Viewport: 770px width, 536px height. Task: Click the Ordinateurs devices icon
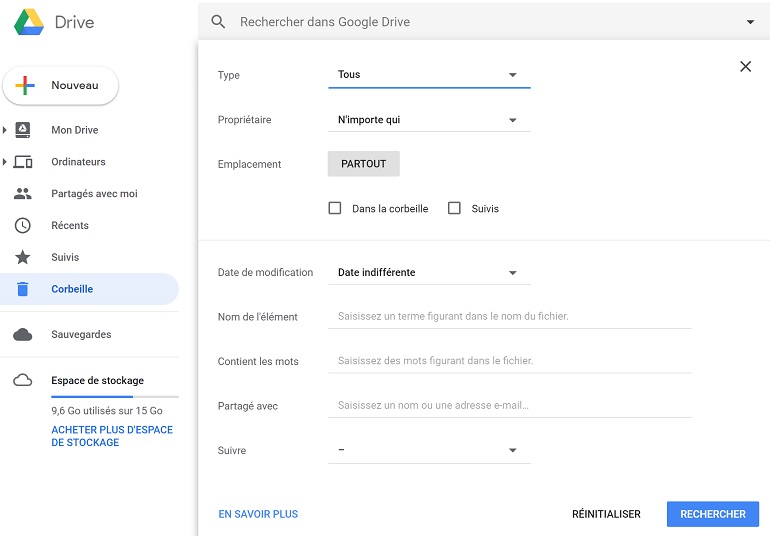[x=23, y=162]
